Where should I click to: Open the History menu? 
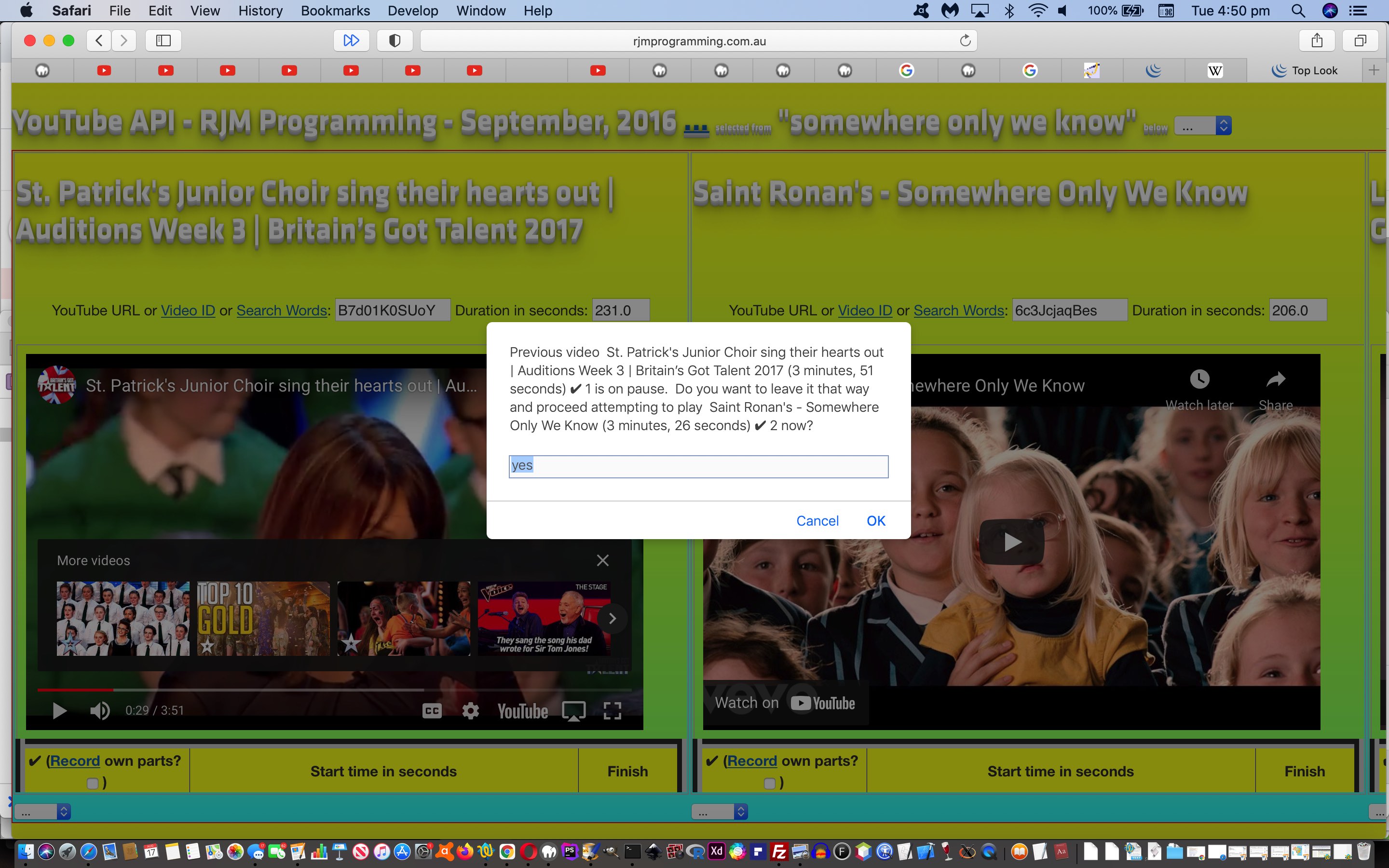coord(260,10)
